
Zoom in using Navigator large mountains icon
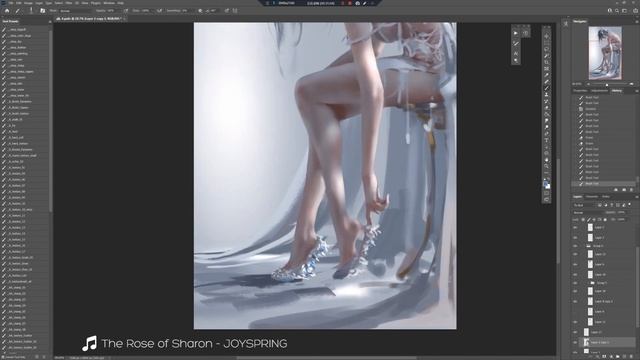631,84
